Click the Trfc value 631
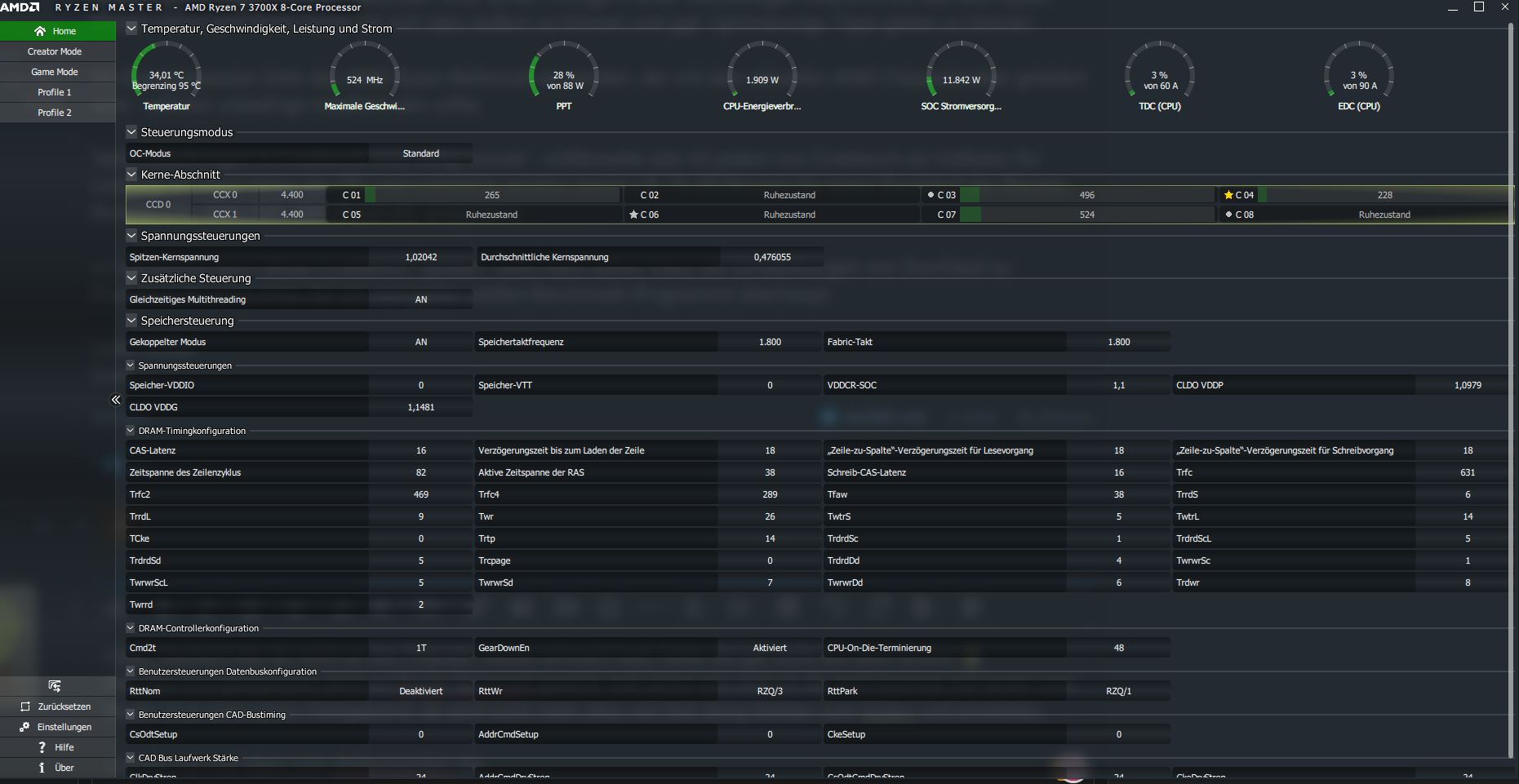This screenshot has height=784, width=1519. pyautogui.click(x=1468, y=472)
